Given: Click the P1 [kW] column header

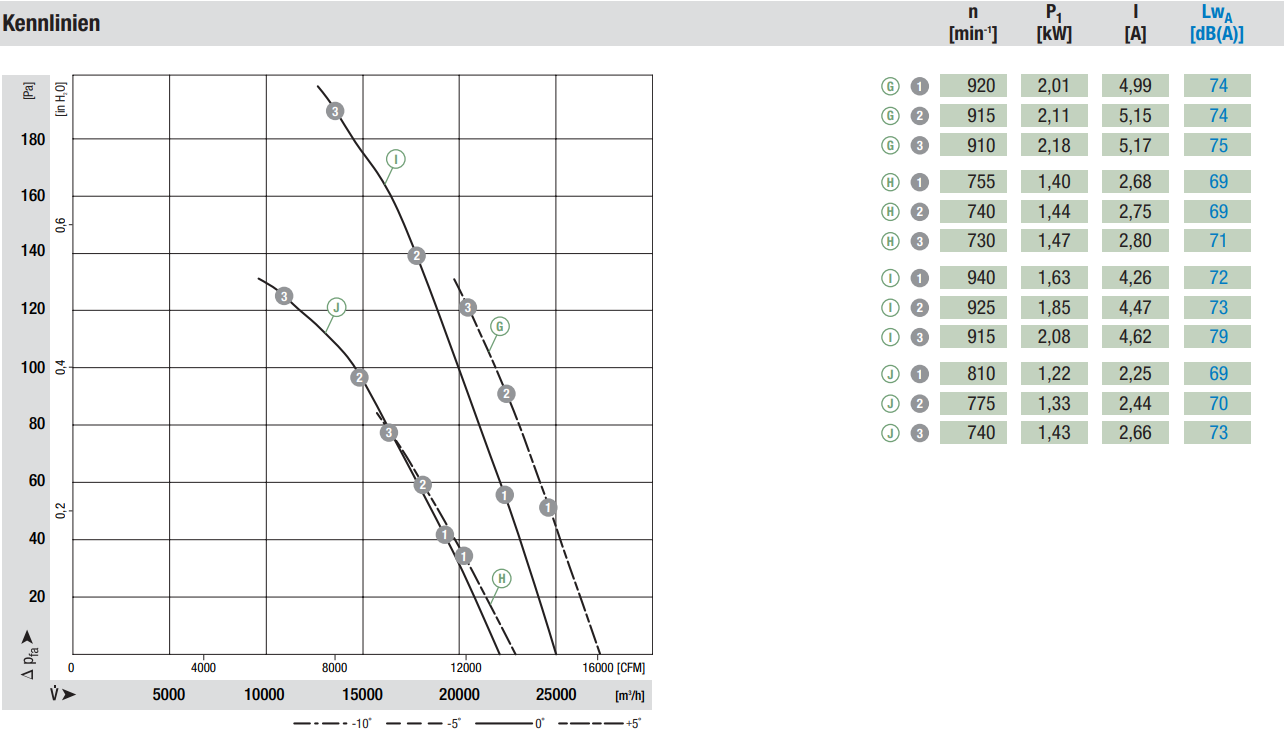Looking at the screenshot, I should click(x=1054, y=22).
